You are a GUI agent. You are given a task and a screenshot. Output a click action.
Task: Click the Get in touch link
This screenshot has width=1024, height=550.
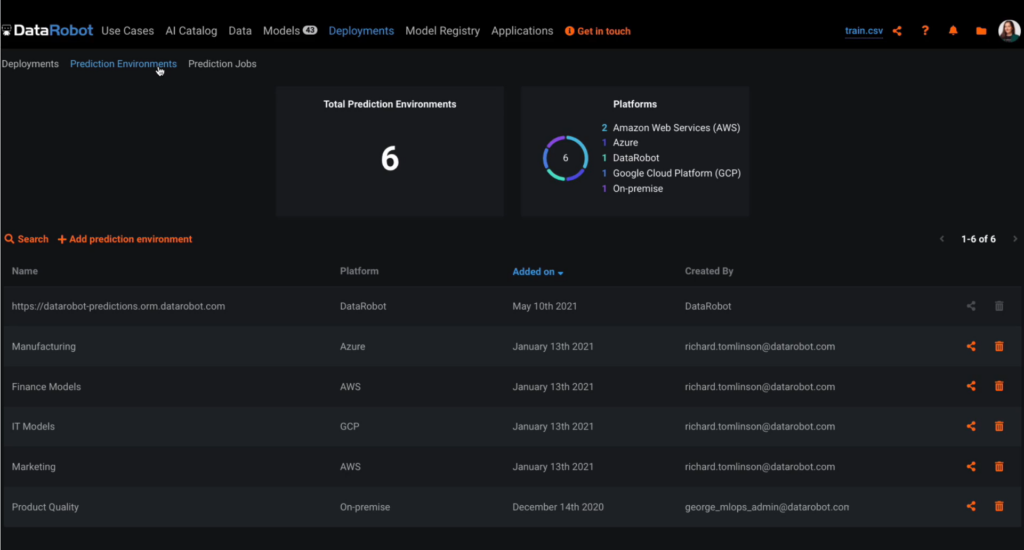point(598,31)
